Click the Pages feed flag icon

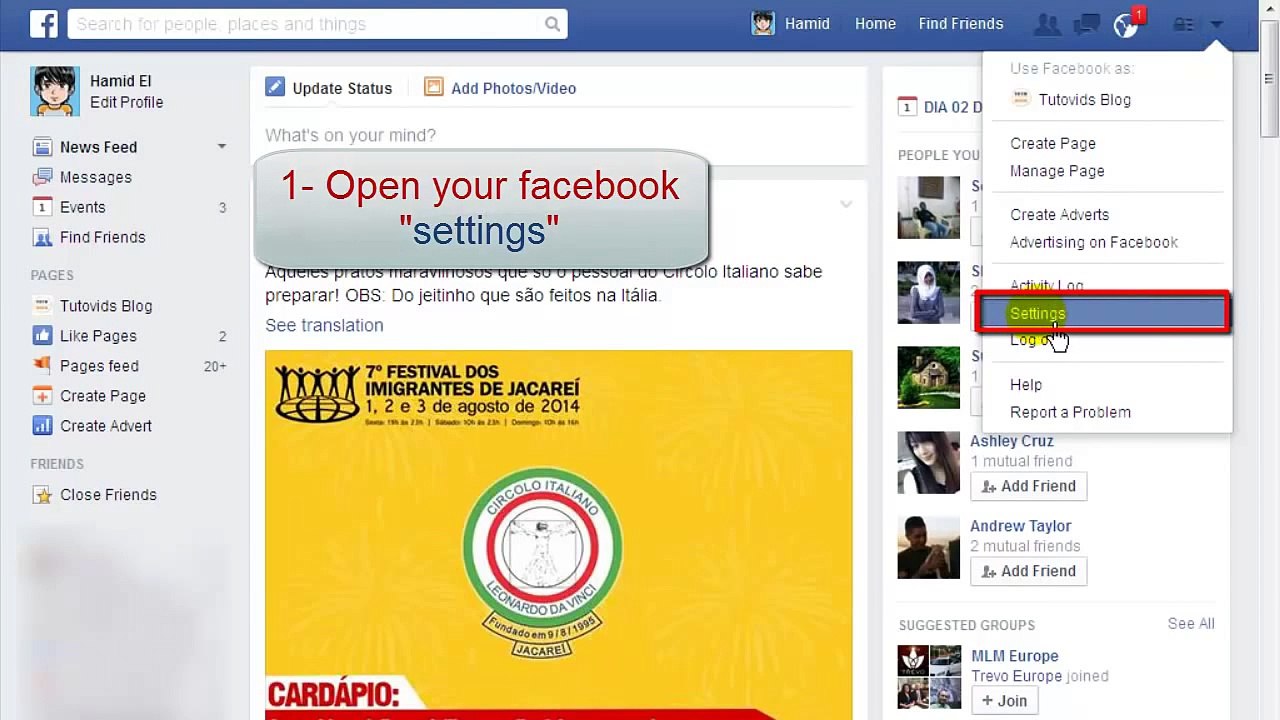pos(42,366)
